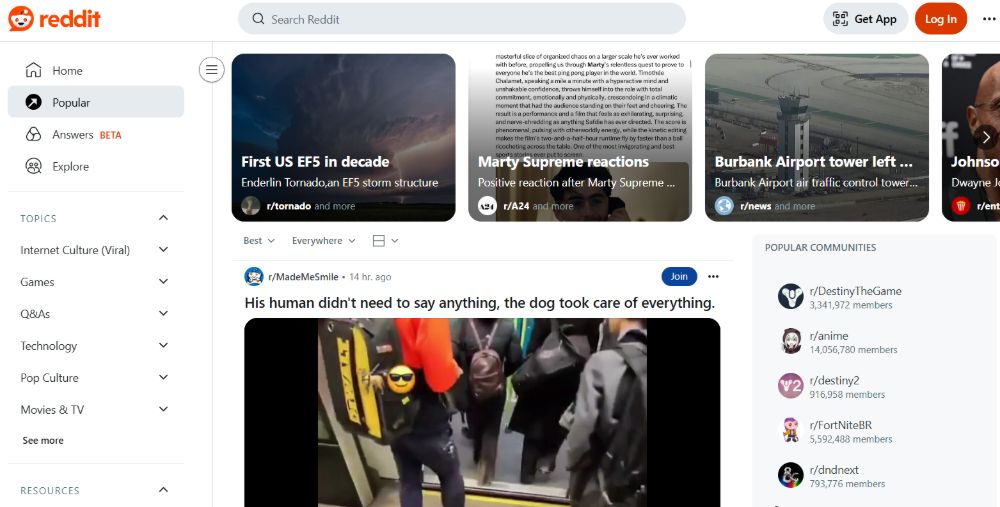
Task: Go to Home in the sidebar
Action: [67, 71]
